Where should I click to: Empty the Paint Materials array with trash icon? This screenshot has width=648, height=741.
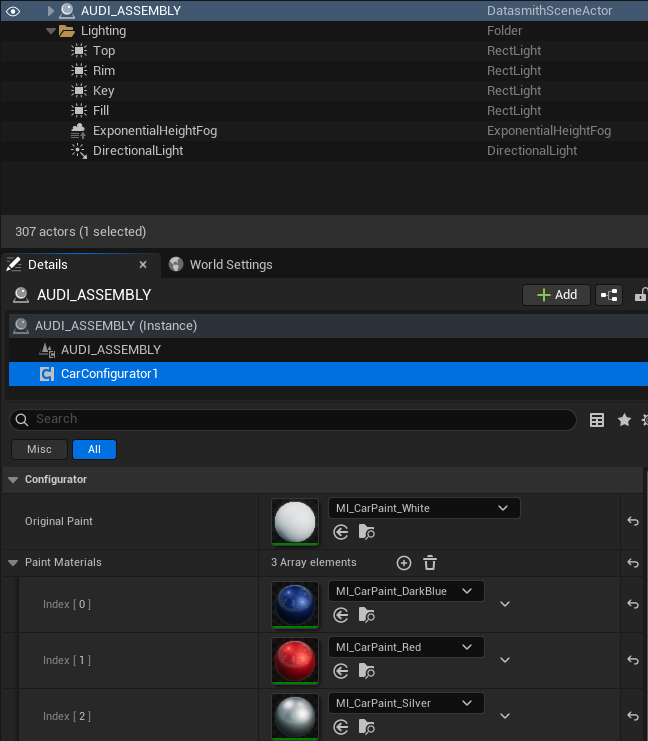[x=430, y=563]
